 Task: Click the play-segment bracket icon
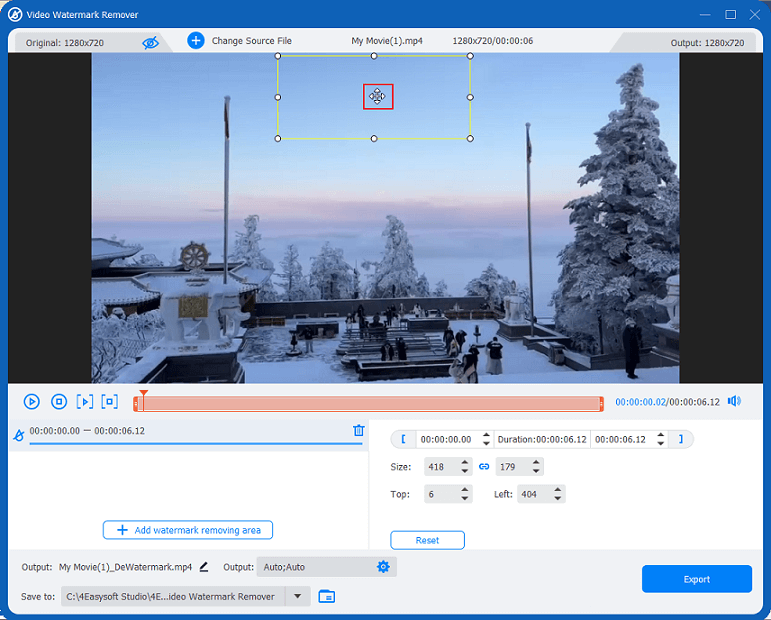tap(85, 402)
